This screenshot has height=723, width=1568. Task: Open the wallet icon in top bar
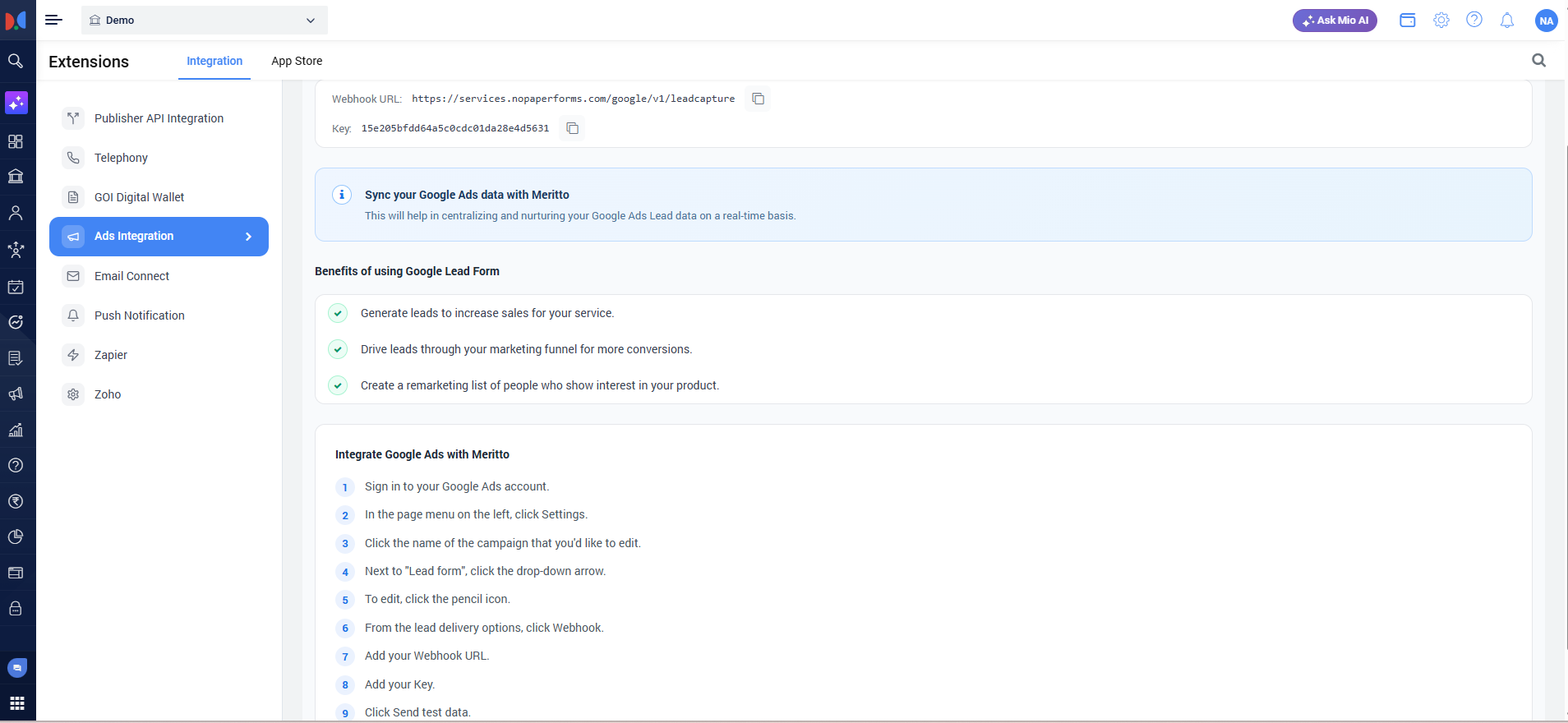tap(1408, 21)
